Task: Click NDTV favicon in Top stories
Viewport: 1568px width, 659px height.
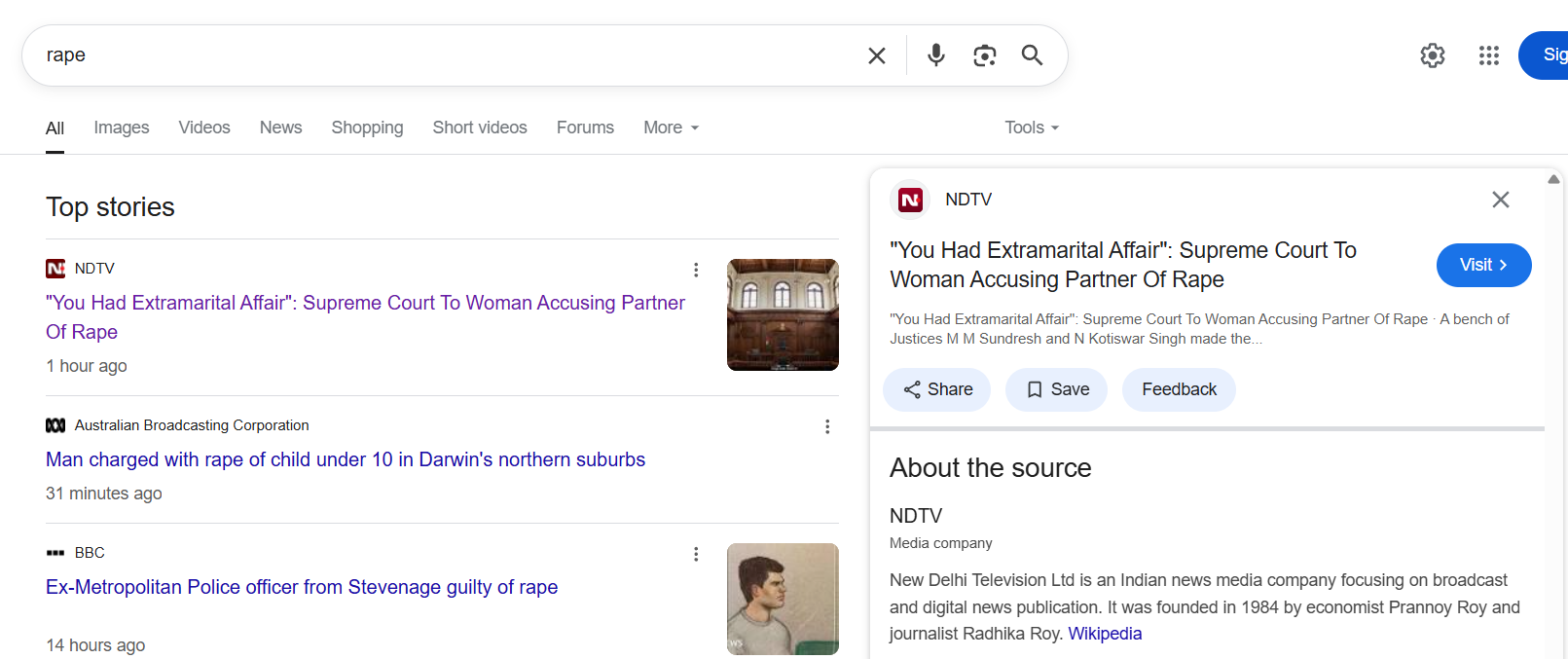Action: point(55,269)
